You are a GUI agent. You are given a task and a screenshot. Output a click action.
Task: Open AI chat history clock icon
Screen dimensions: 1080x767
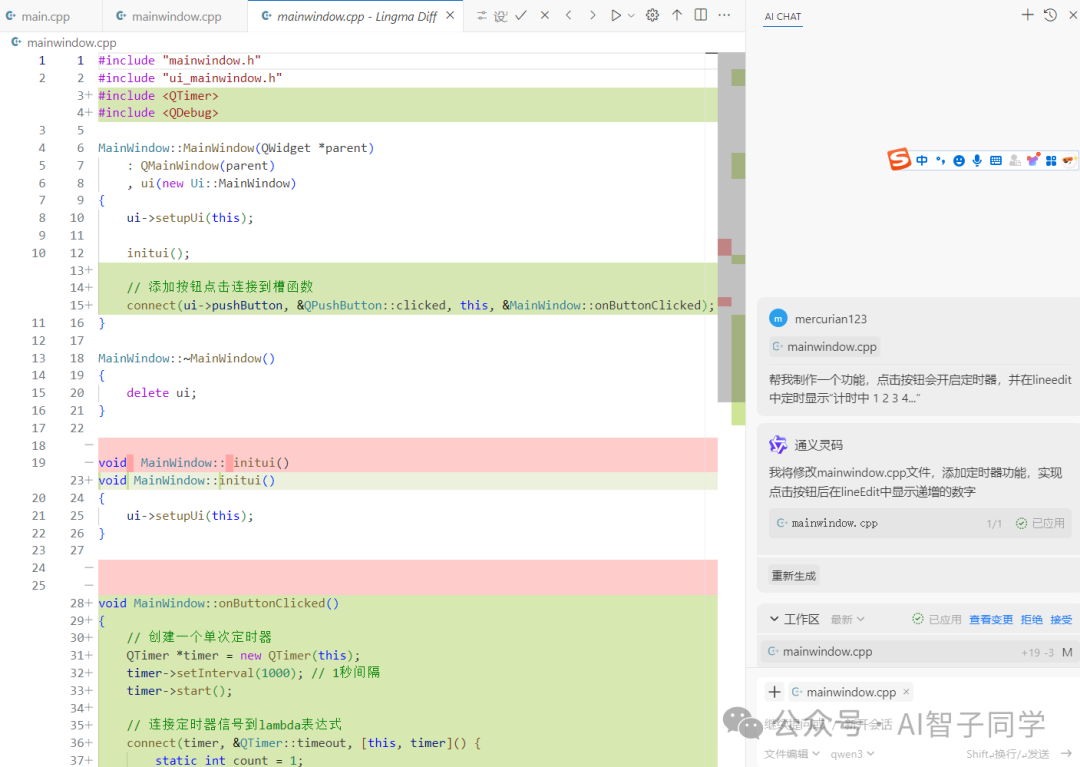click(1050, 14)
